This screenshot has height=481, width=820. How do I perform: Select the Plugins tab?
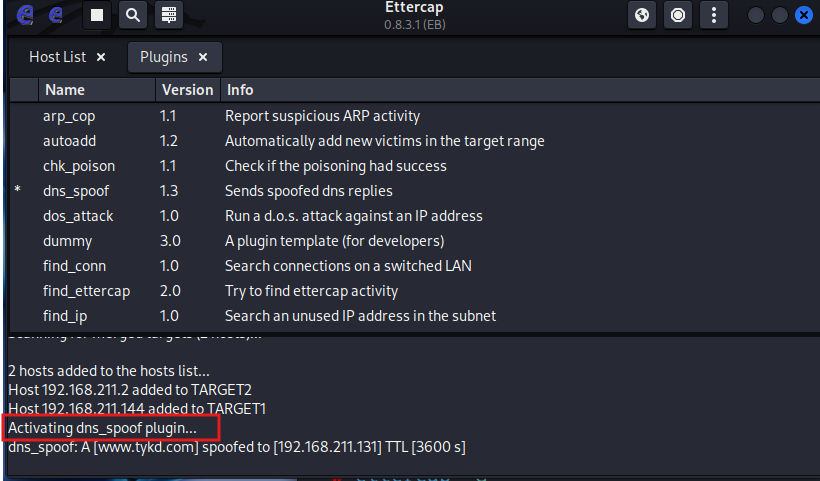(x=163, y=57)
